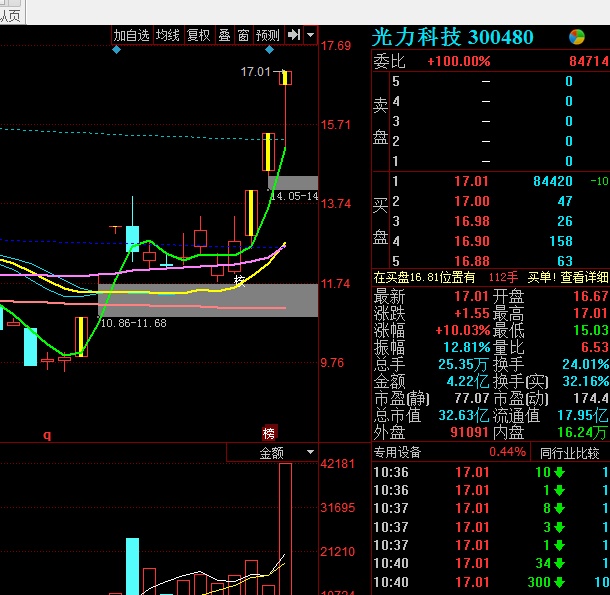Click the stock name 光力科技 300480
Viewport: 610px width, 595px height.
[x=452, y=37]
